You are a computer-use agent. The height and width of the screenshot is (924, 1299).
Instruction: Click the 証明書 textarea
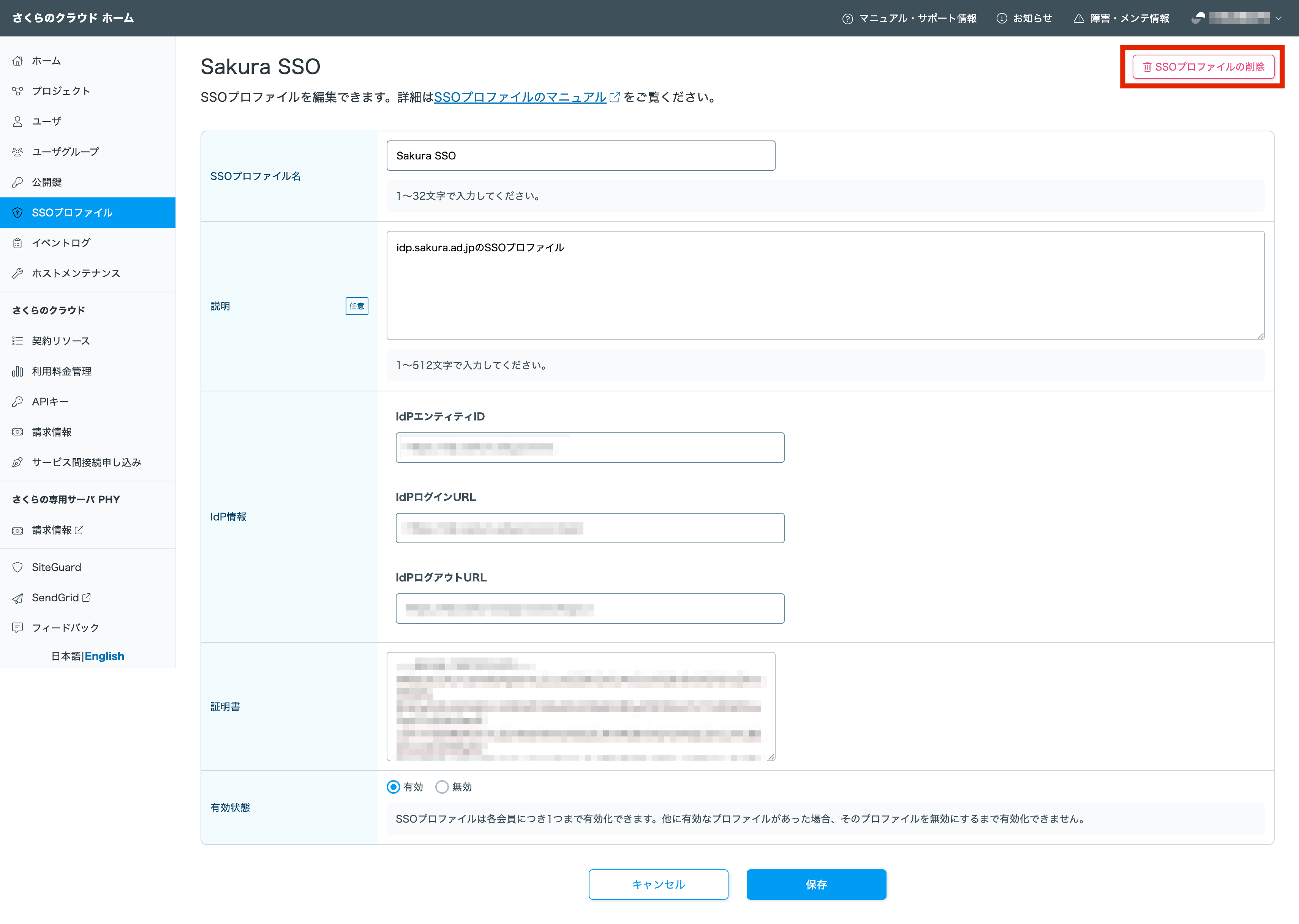581,706
